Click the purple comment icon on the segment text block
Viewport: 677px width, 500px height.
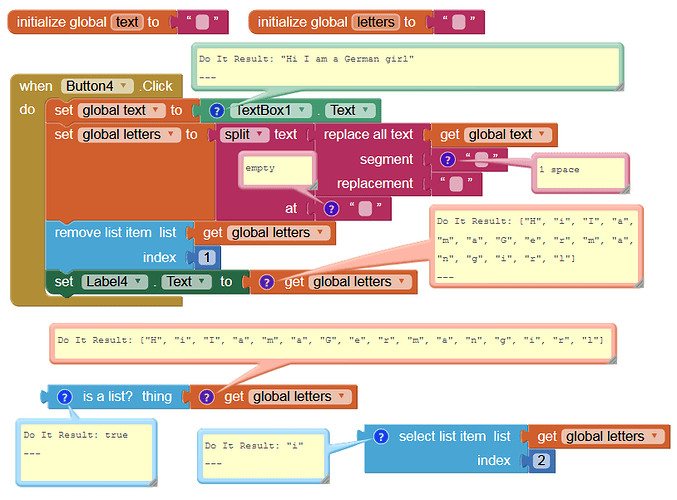pos(447,160)
